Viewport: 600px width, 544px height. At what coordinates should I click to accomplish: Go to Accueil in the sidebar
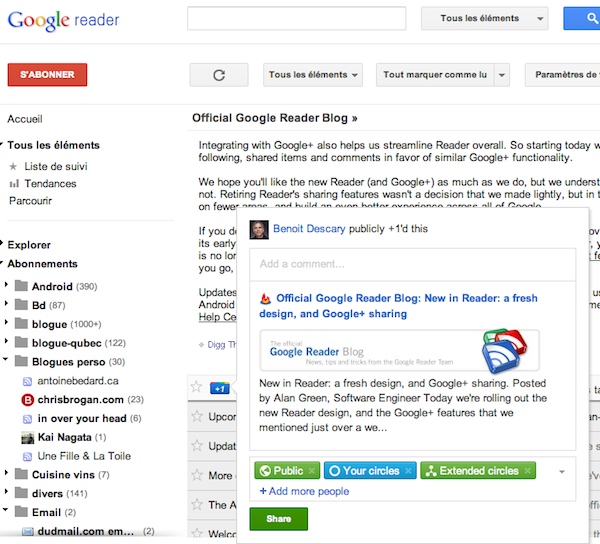[x=25, y=119]
